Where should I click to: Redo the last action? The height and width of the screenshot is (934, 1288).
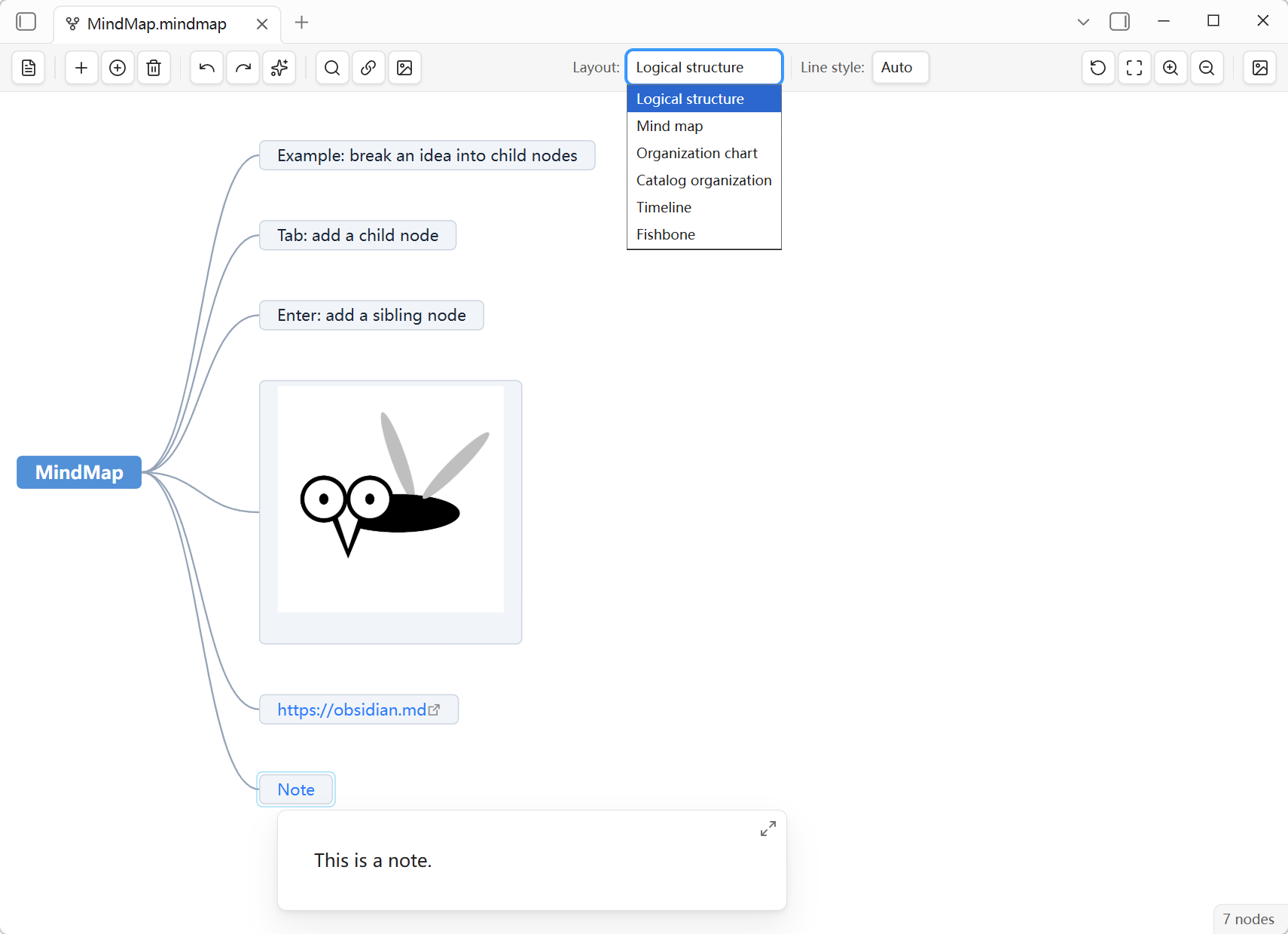point(243,68)
